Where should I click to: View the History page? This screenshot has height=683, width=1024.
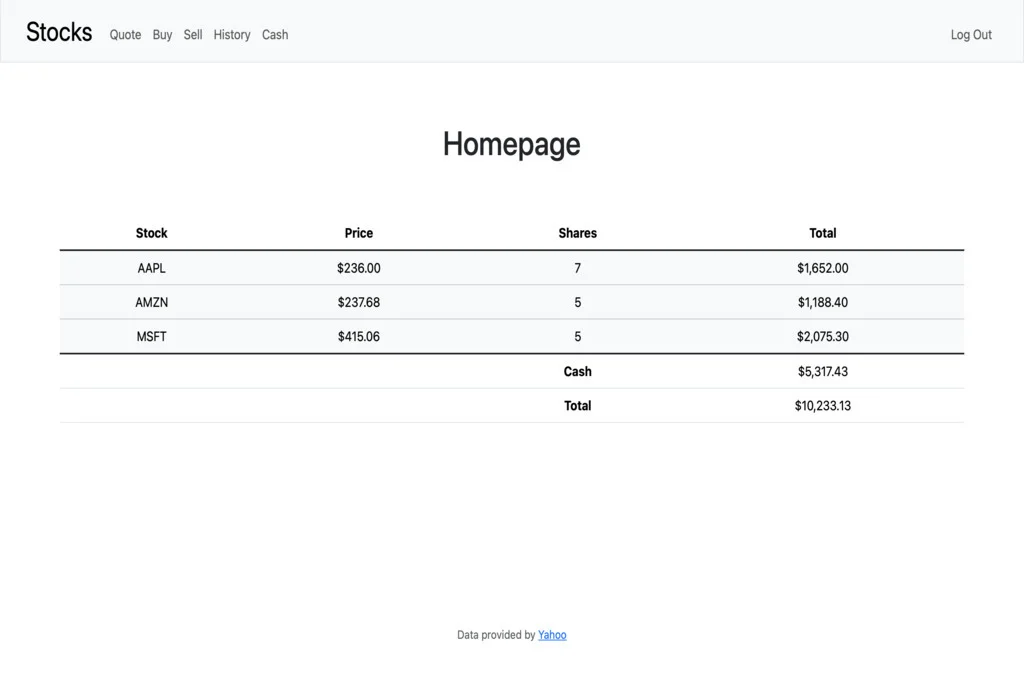pyautogui.click(x=231, y=35)
